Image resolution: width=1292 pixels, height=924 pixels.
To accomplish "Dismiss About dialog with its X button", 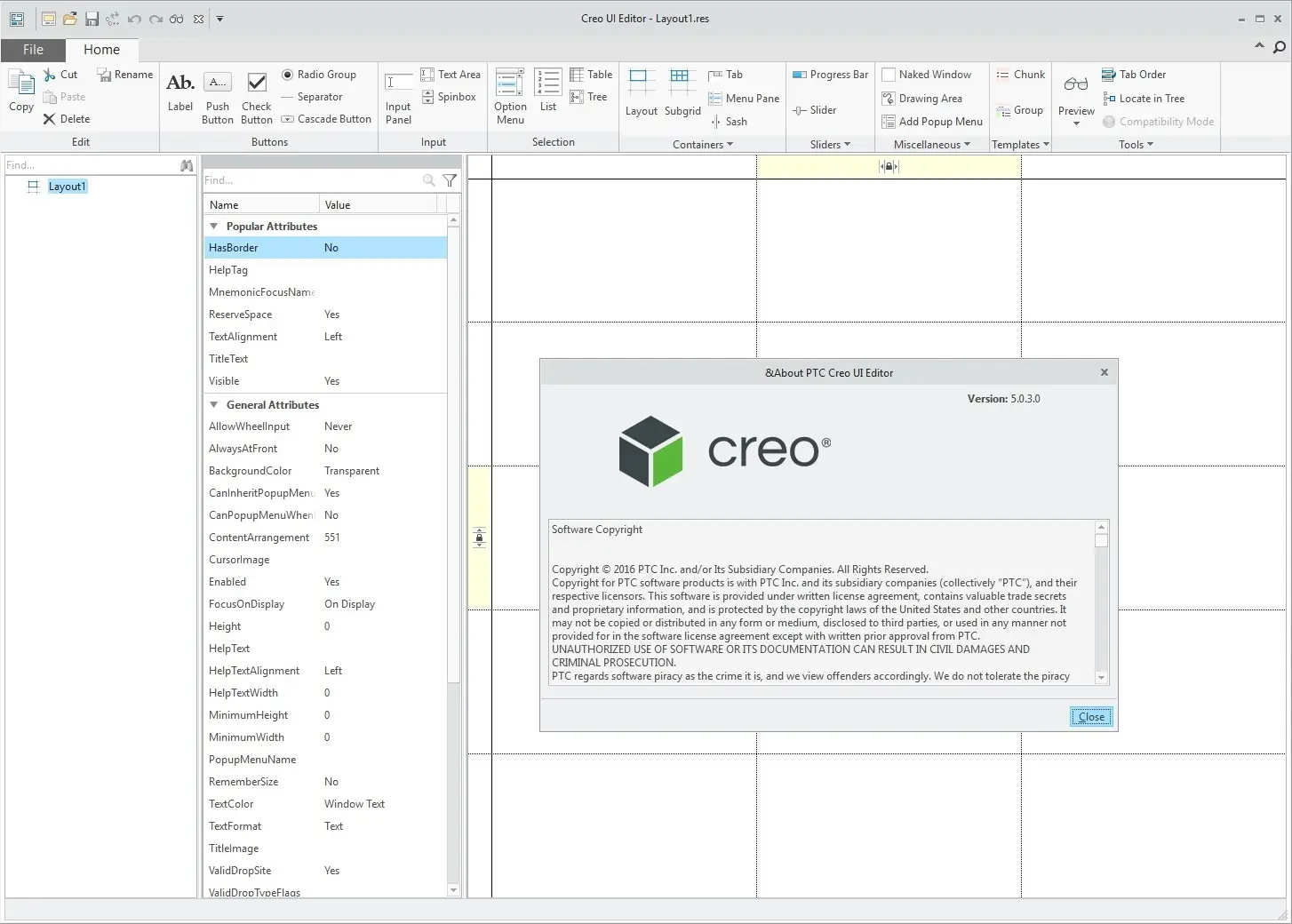I will pos(1105,372).
